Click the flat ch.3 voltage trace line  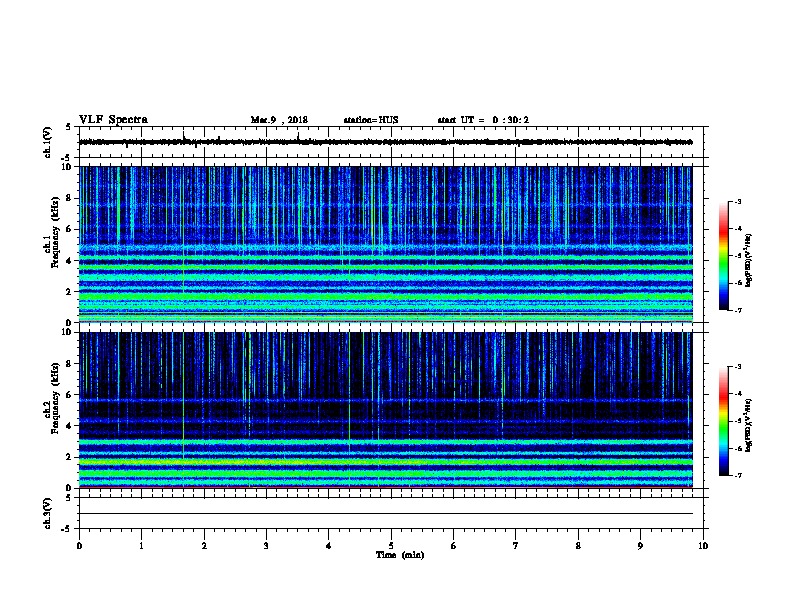(x=385, y=514)
